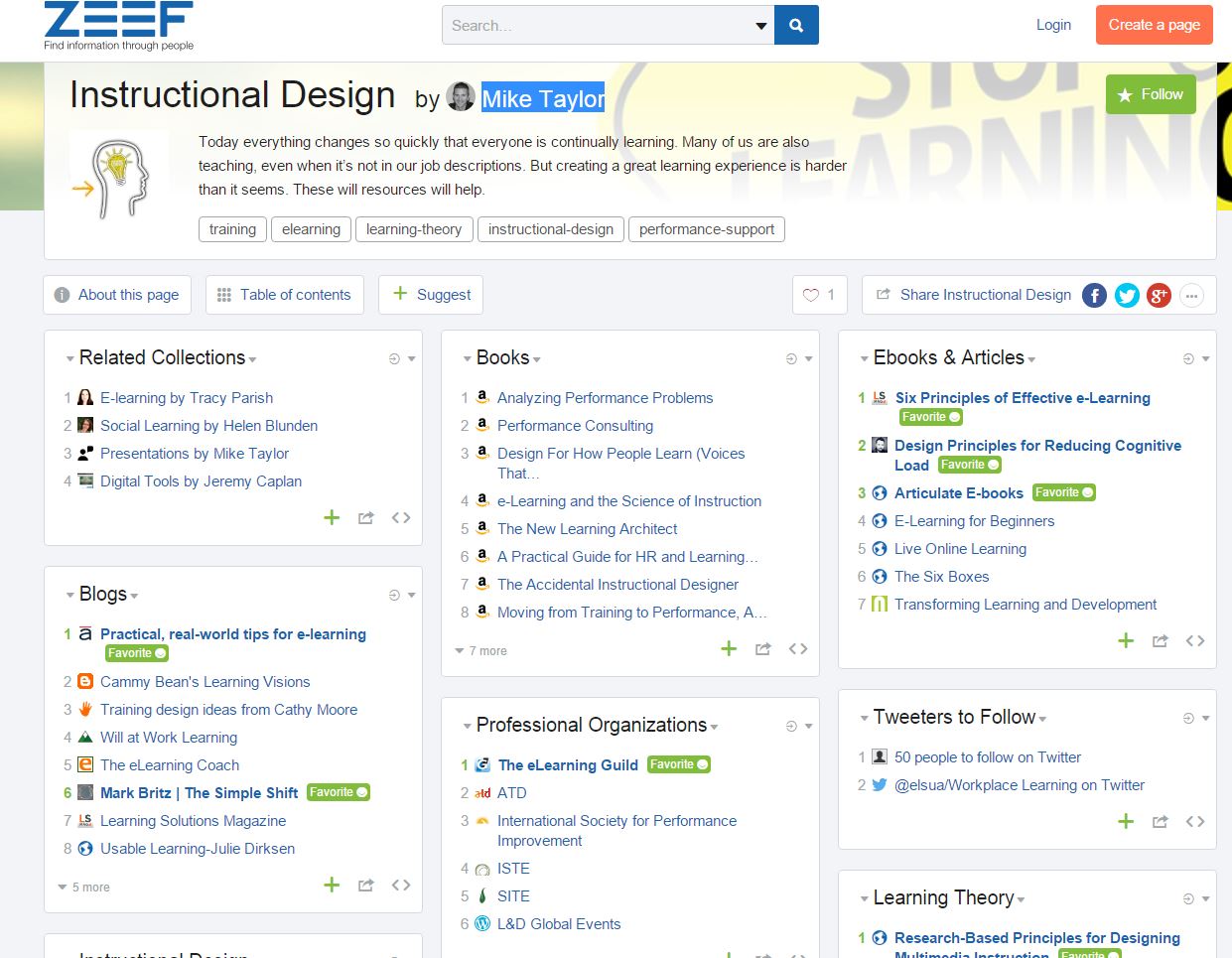Open 50 people to follow on Twitter
The width and height of the screenshot is (1232, 958).
(x=988, y=757)
